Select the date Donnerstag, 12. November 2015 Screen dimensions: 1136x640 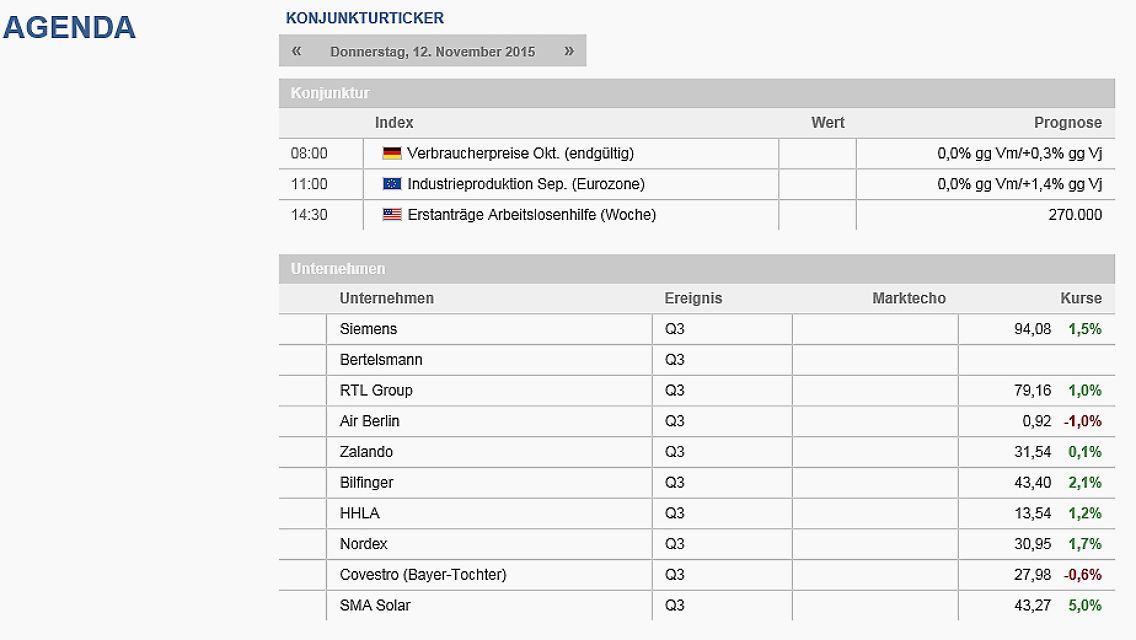tap(432, 51)
